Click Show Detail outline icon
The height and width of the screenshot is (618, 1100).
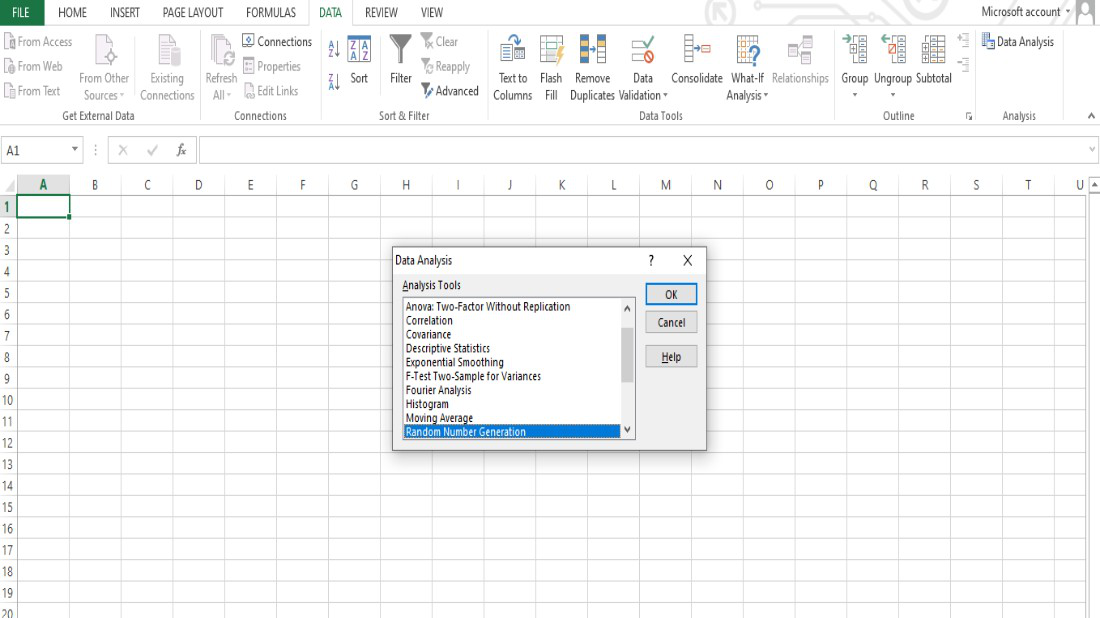point(963,41)
